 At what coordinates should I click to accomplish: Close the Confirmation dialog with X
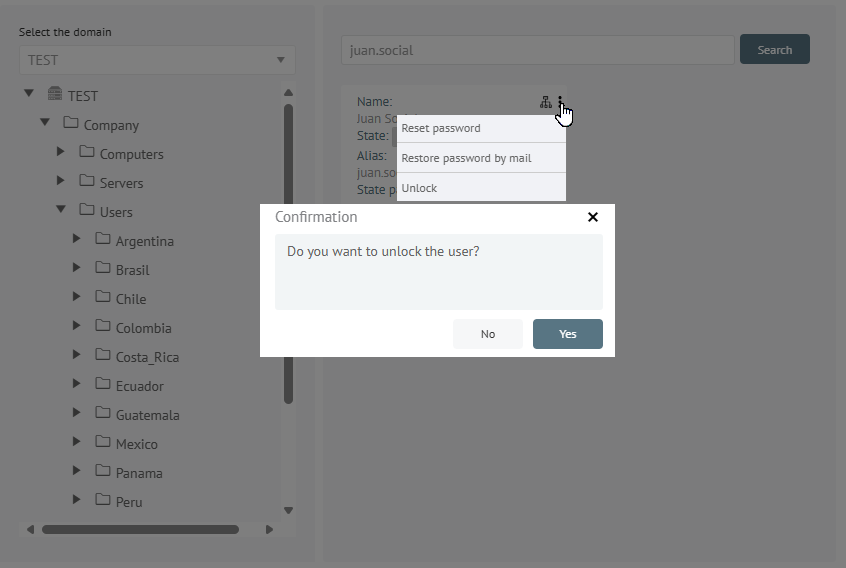click(x=592, y=217)
